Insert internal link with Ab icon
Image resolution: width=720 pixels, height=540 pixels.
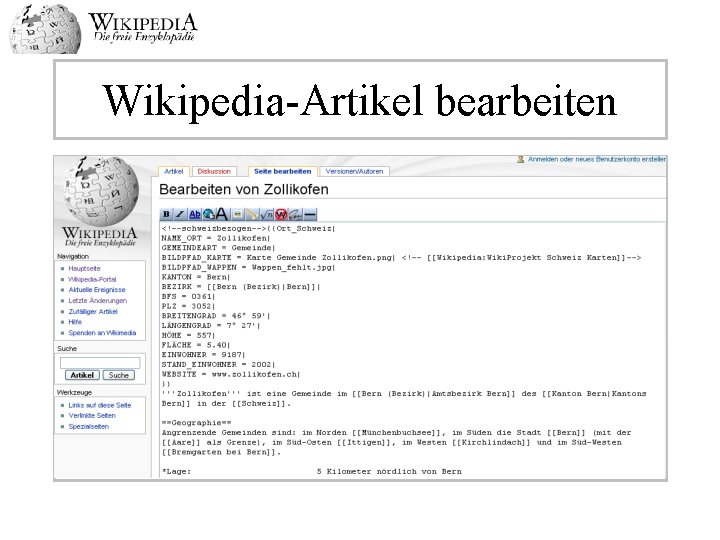point(195,214)
